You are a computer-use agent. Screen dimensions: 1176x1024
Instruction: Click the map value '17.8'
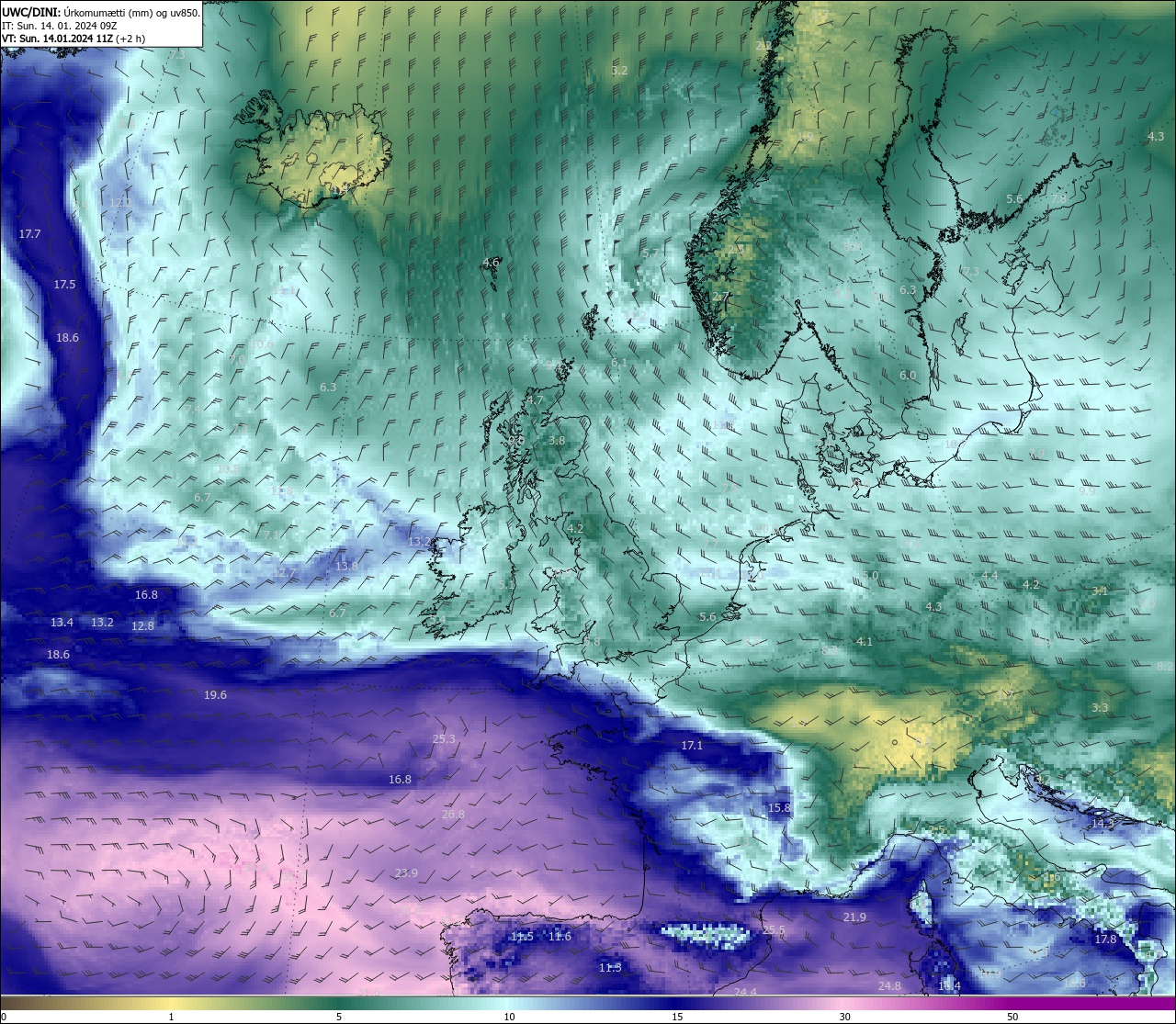click(1105, 940)
